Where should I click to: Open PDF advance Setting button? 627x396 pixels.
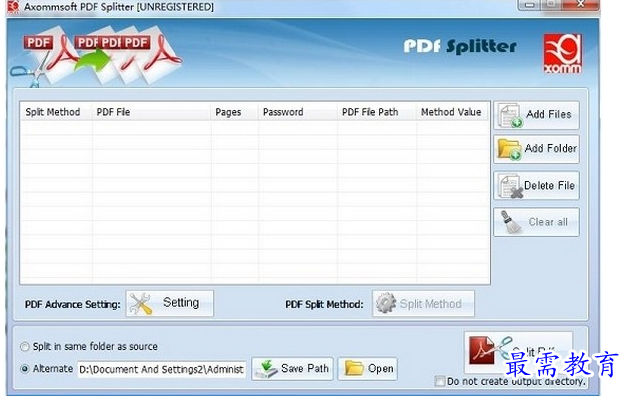[170, 304]
